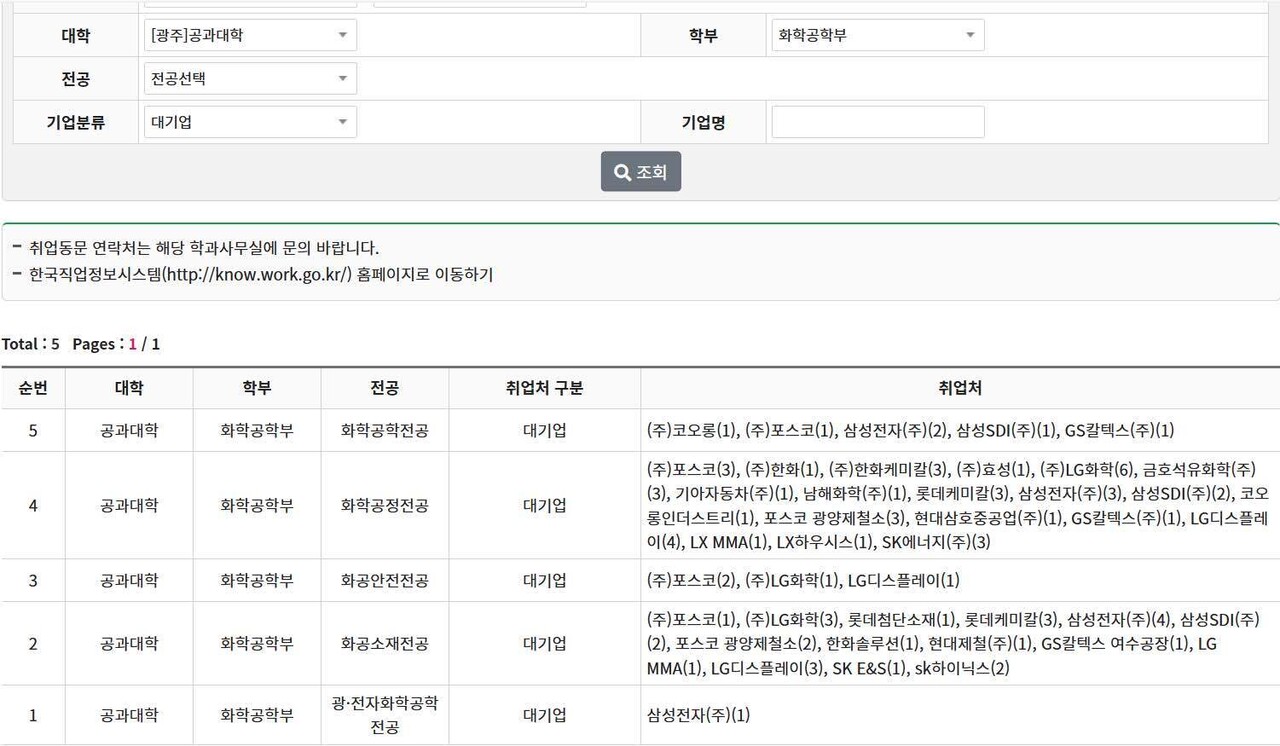Click the magnifier icon on the 조회 button
Image resolution: width=1280 pixels, height=746 pixels.
[621, 171]
